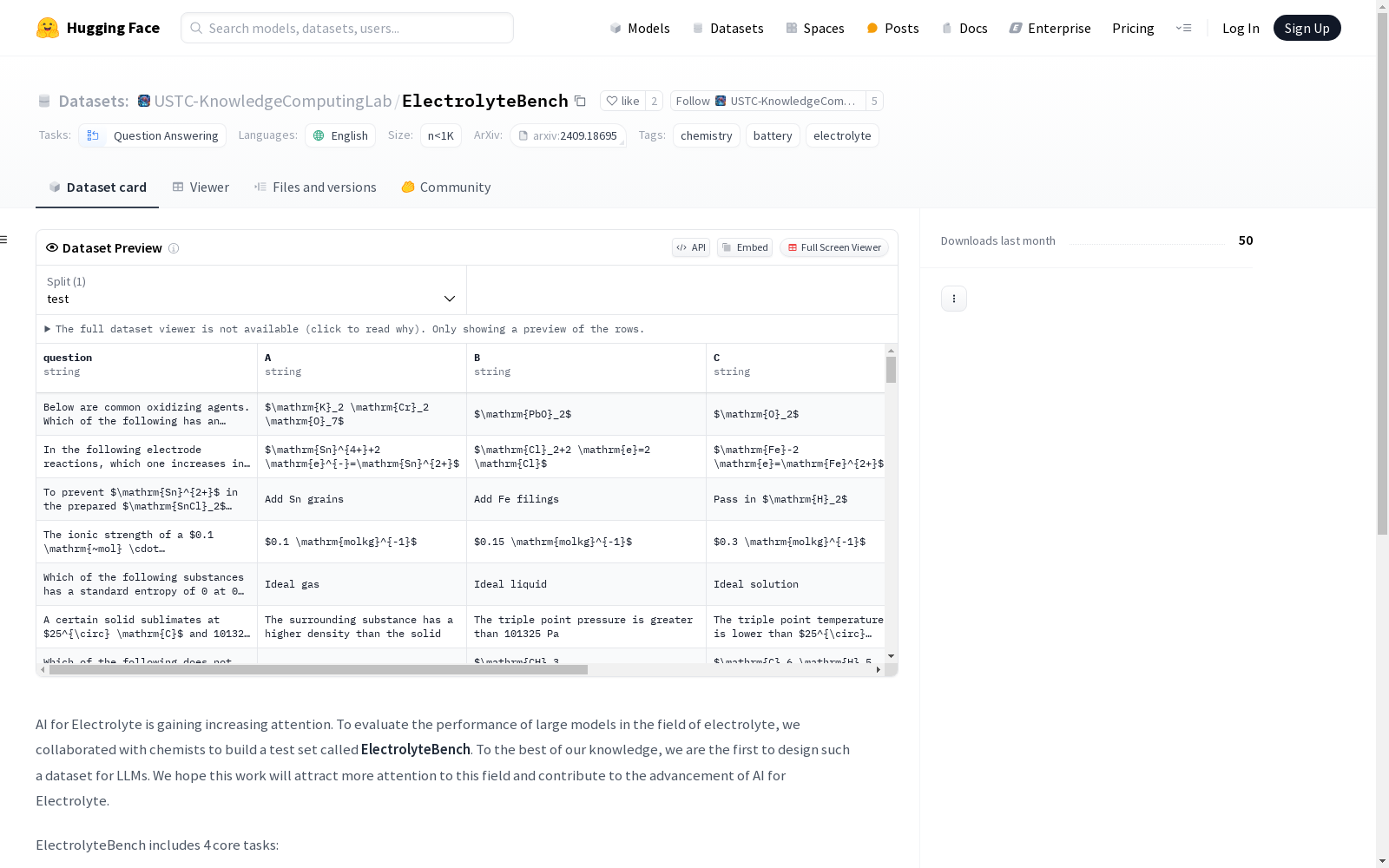The height and width of the screenshot is (868, 1389).
Task: Select the 'Add Fe filings' cell
Action: [x=587, y=499]
